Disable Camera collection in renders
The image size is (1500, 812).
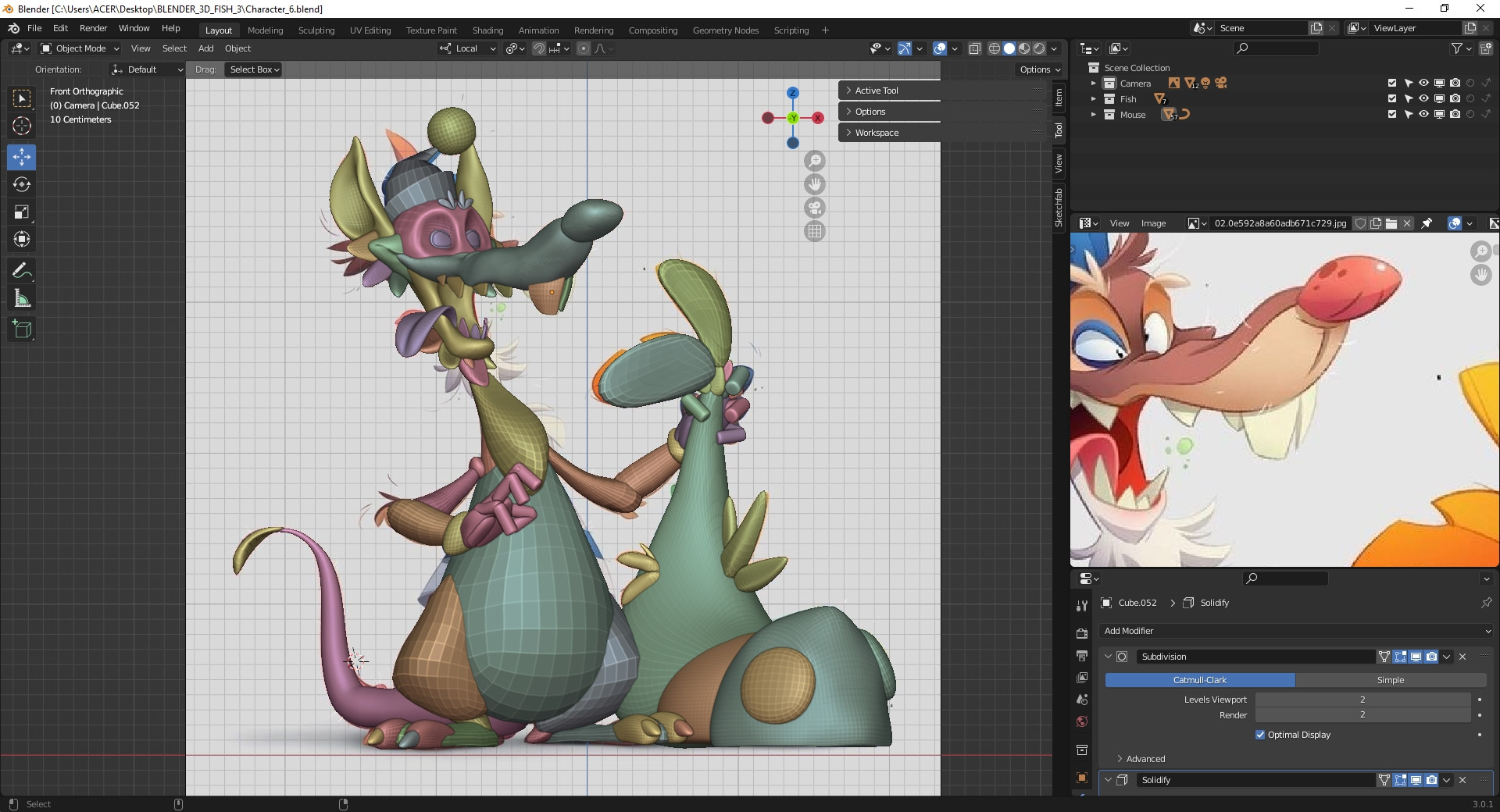click(x=1455, y=83)
